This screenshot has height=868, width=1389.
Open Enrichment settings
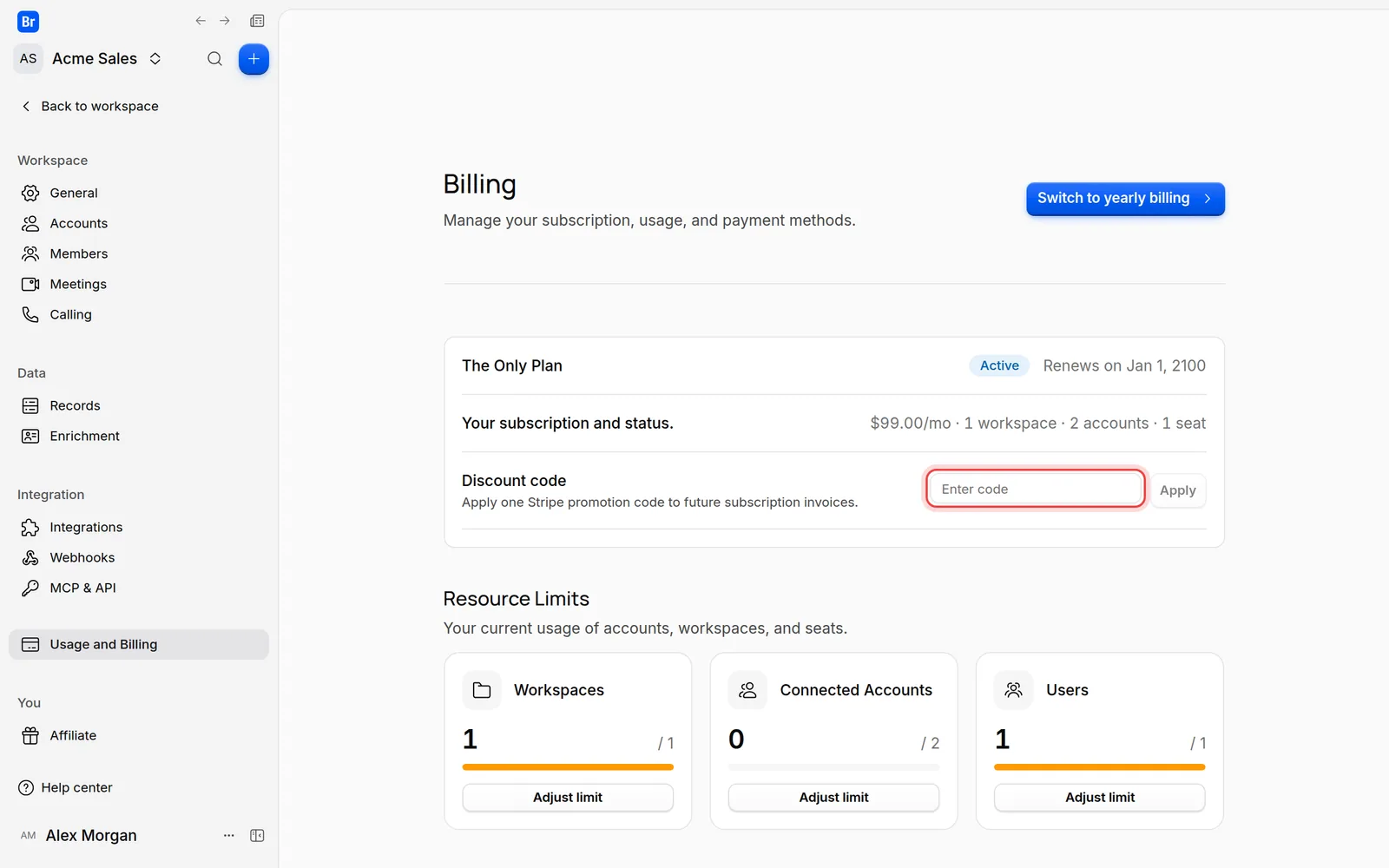[x=139, y=436]
